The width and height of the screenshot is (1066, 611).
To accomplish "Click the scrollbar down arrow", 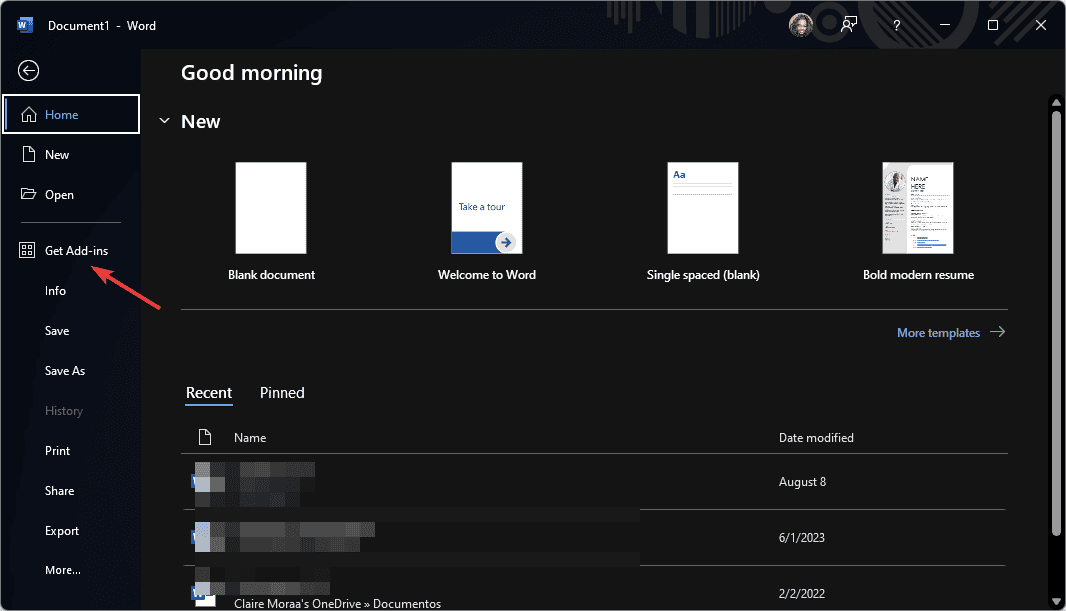I will click(1056, 601).
